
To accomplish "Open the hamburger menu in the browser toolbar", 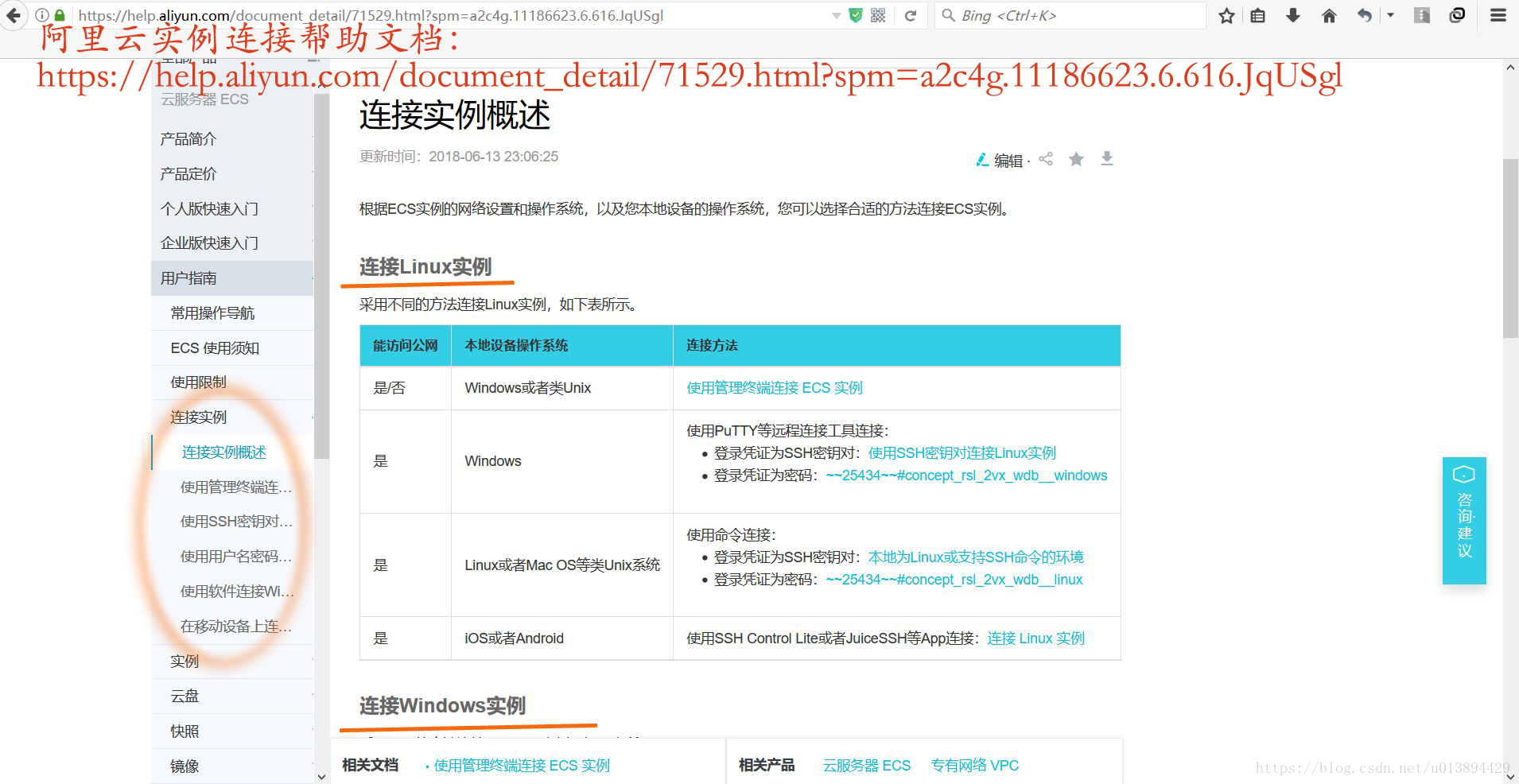I will point(1498,15).
